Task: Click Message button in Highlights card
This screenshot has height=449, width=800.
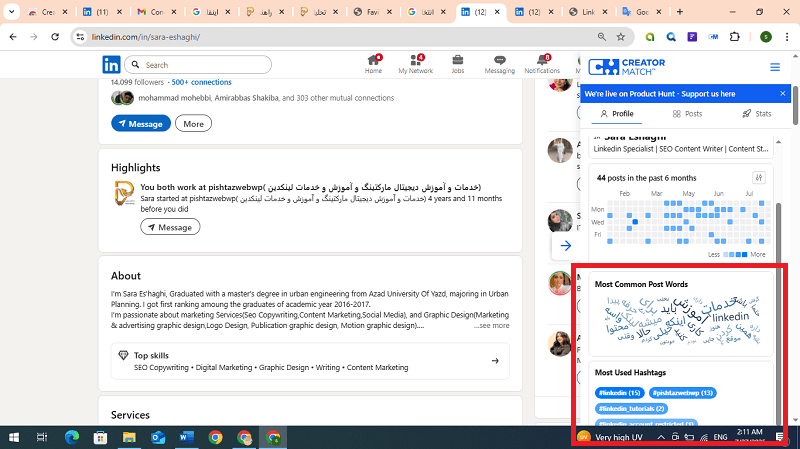Action: click(x=170, y=227)
